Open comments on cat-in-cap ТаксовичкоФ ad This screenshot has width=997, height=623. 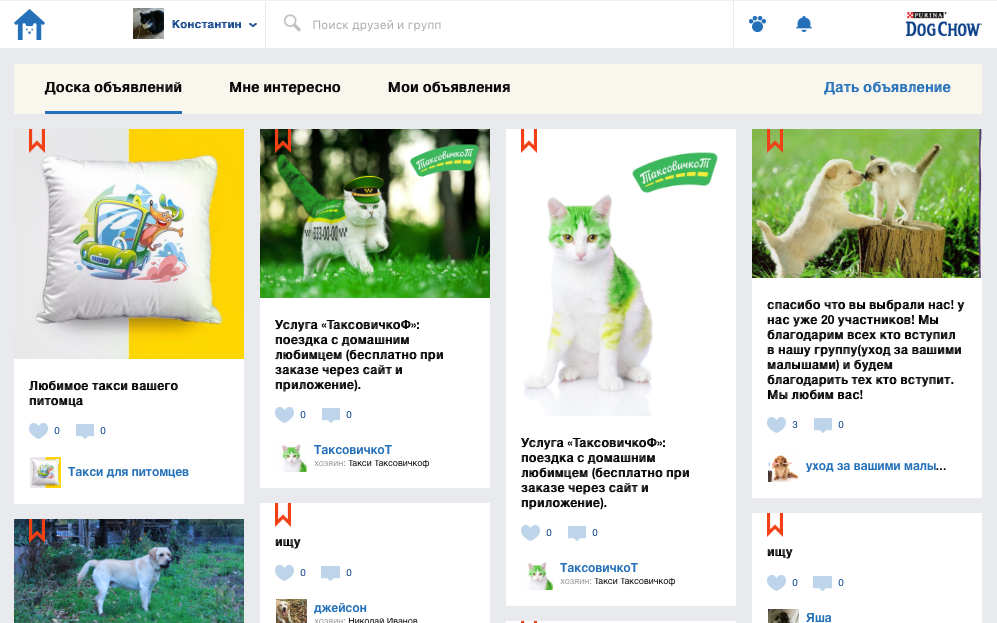[331, 415]
